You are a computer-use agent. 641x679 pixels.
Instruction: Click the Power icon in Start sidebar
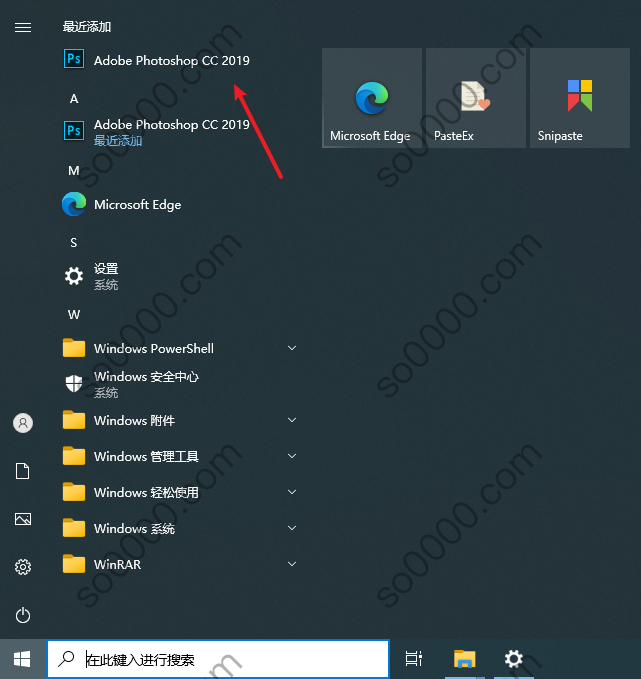pyautogui.click(x=23, y=615)
